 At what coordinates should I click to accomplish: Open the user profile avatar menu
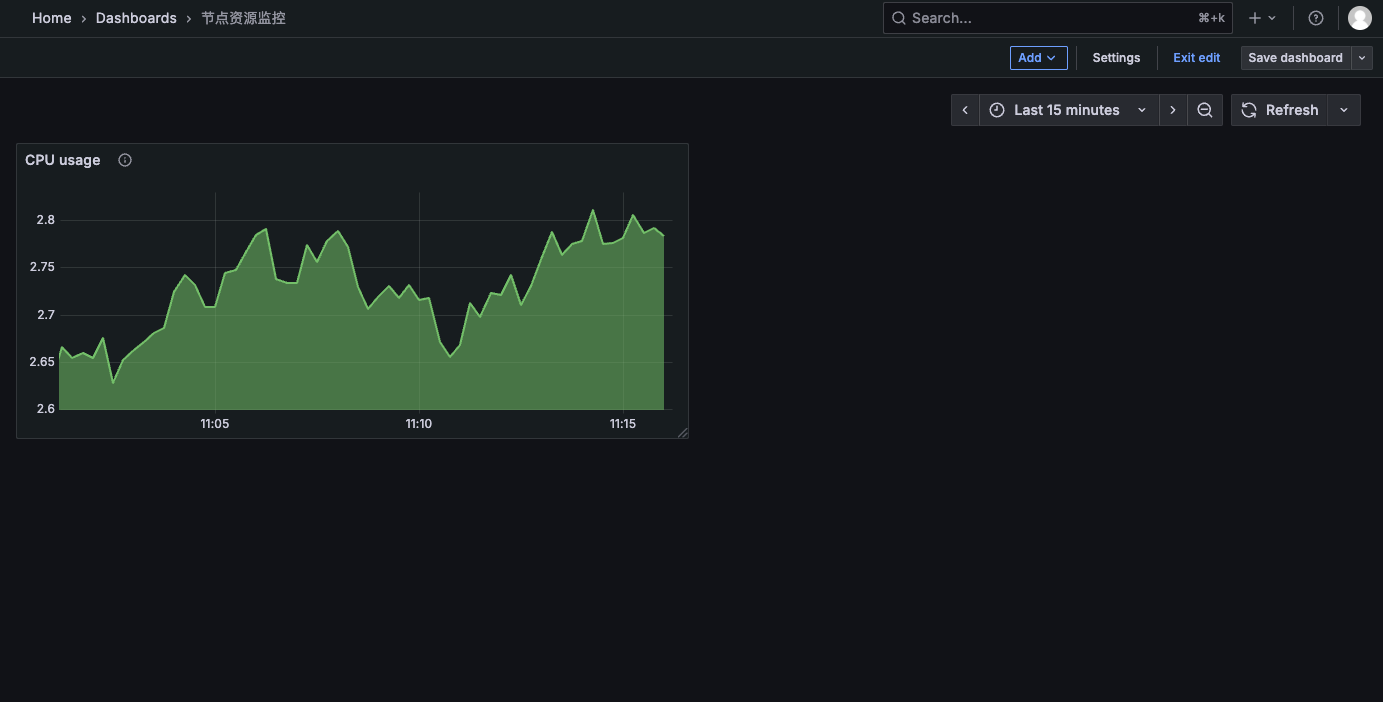click(x=1359, y=17)
